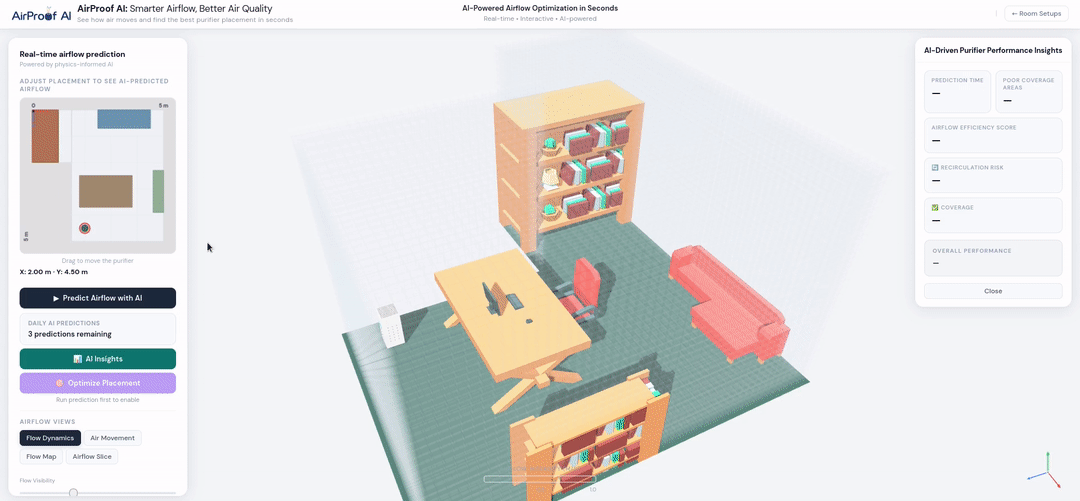
Task: Click the 'Drag to move the purifier' hint
Action: click(x=98, y=260)
